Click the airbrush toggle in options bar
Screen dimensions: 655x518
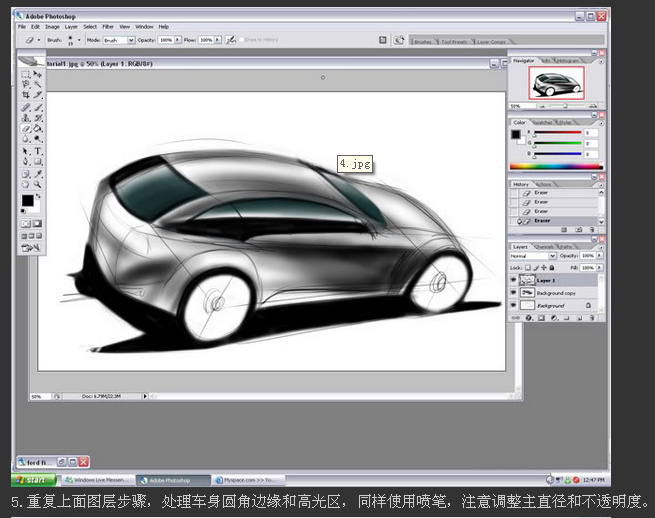[231, 40]
